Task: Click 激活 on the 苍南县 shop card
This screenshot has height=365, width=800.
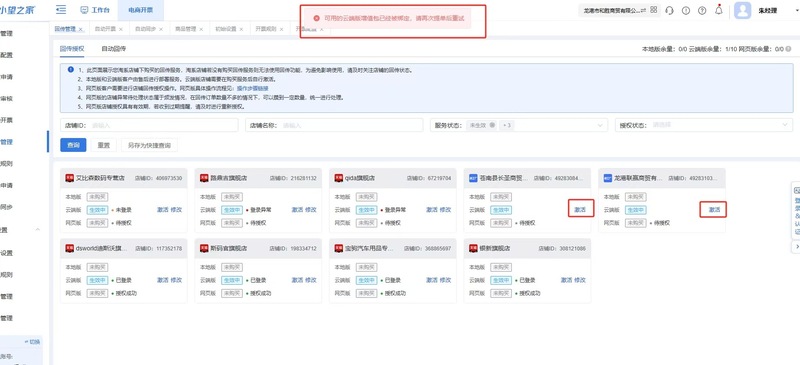Action: (x=580, y=210)
